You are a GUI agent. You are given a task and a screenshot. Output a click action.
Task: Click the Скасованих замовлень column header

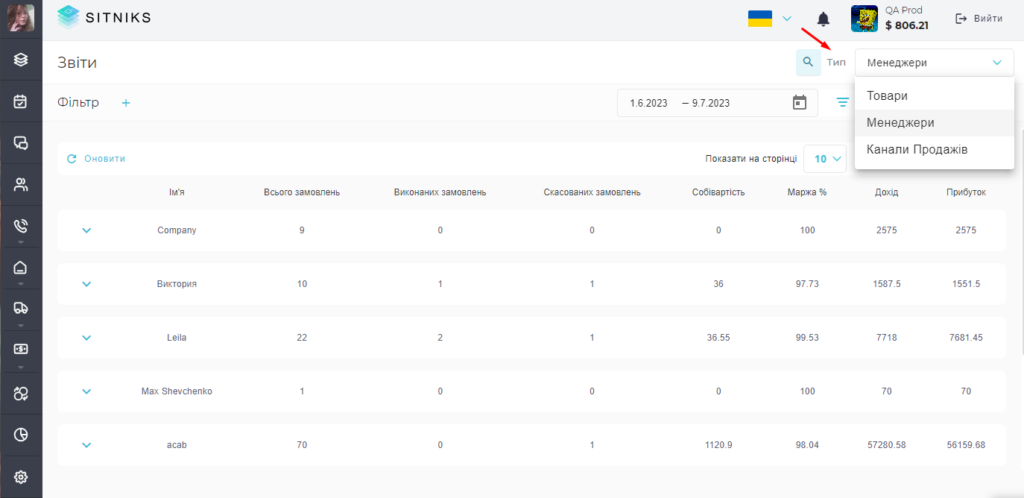click(x=592, y=193)
